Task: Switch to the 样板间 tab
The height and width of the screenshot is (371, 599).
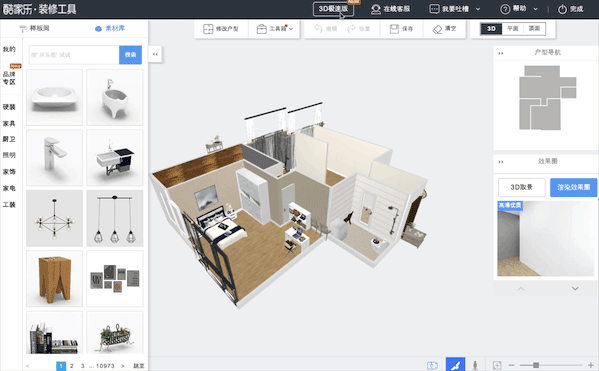Action: point(34,28)
